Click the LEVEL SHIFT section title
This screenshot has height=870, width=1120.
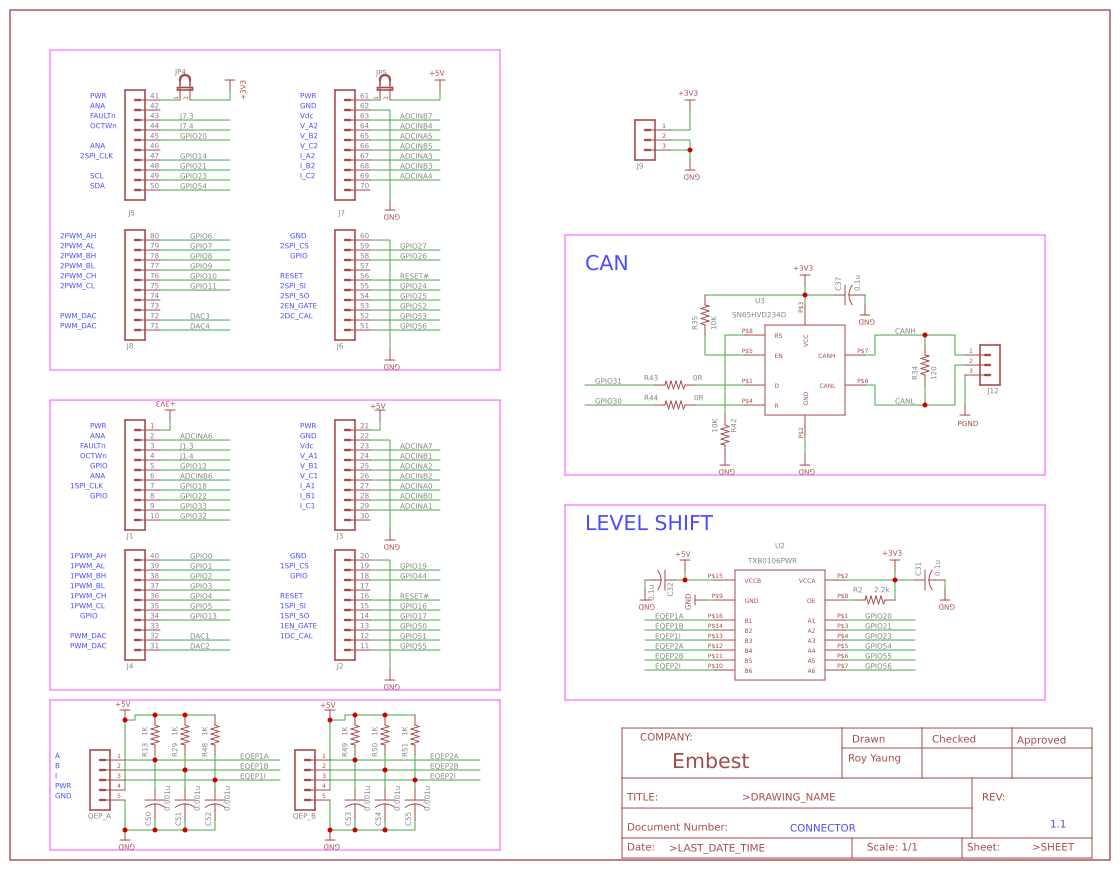649,522
